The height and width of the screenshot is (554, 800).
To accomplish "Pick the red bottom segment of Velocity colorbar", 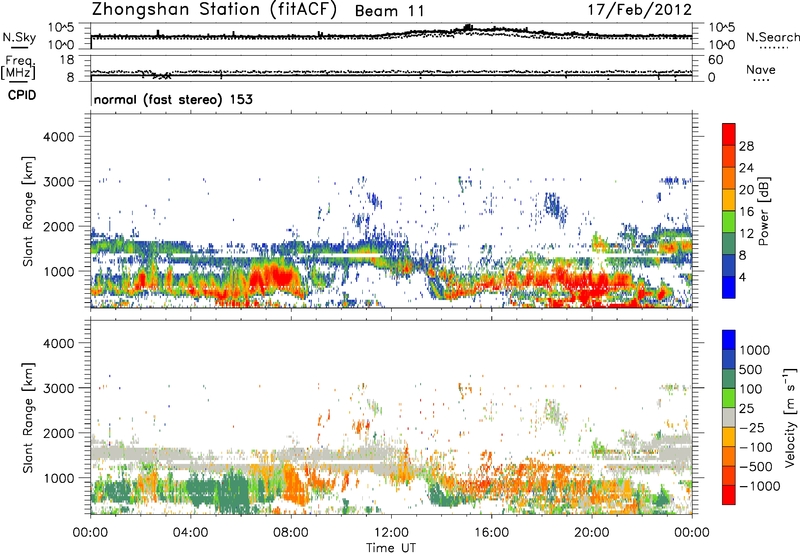I will 729,495.
